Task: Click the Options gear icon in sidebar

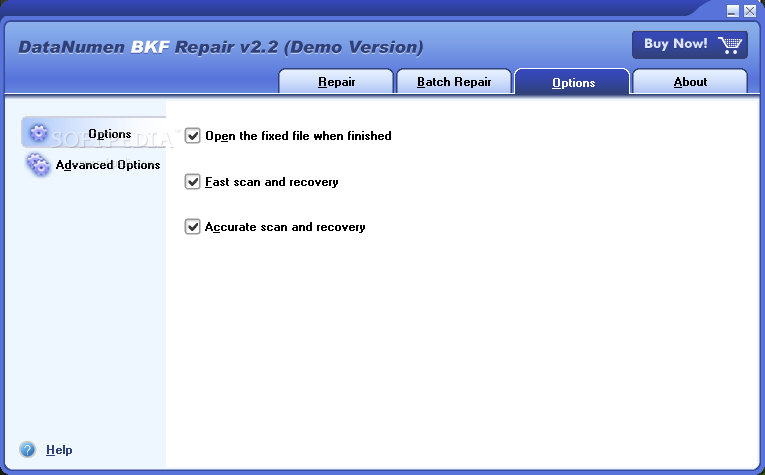Action: [39, 132]
